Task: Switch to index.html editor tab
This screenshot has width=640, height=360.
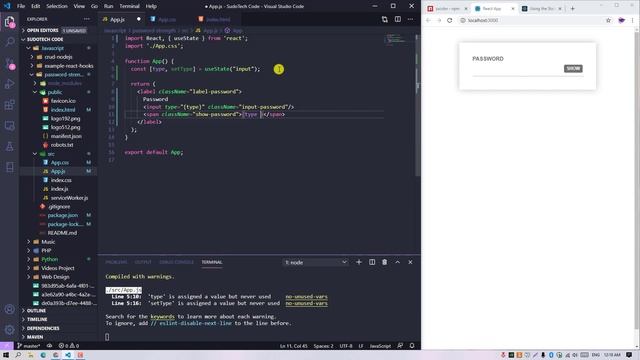Action: pyautogui.click(x=218, y=19)
